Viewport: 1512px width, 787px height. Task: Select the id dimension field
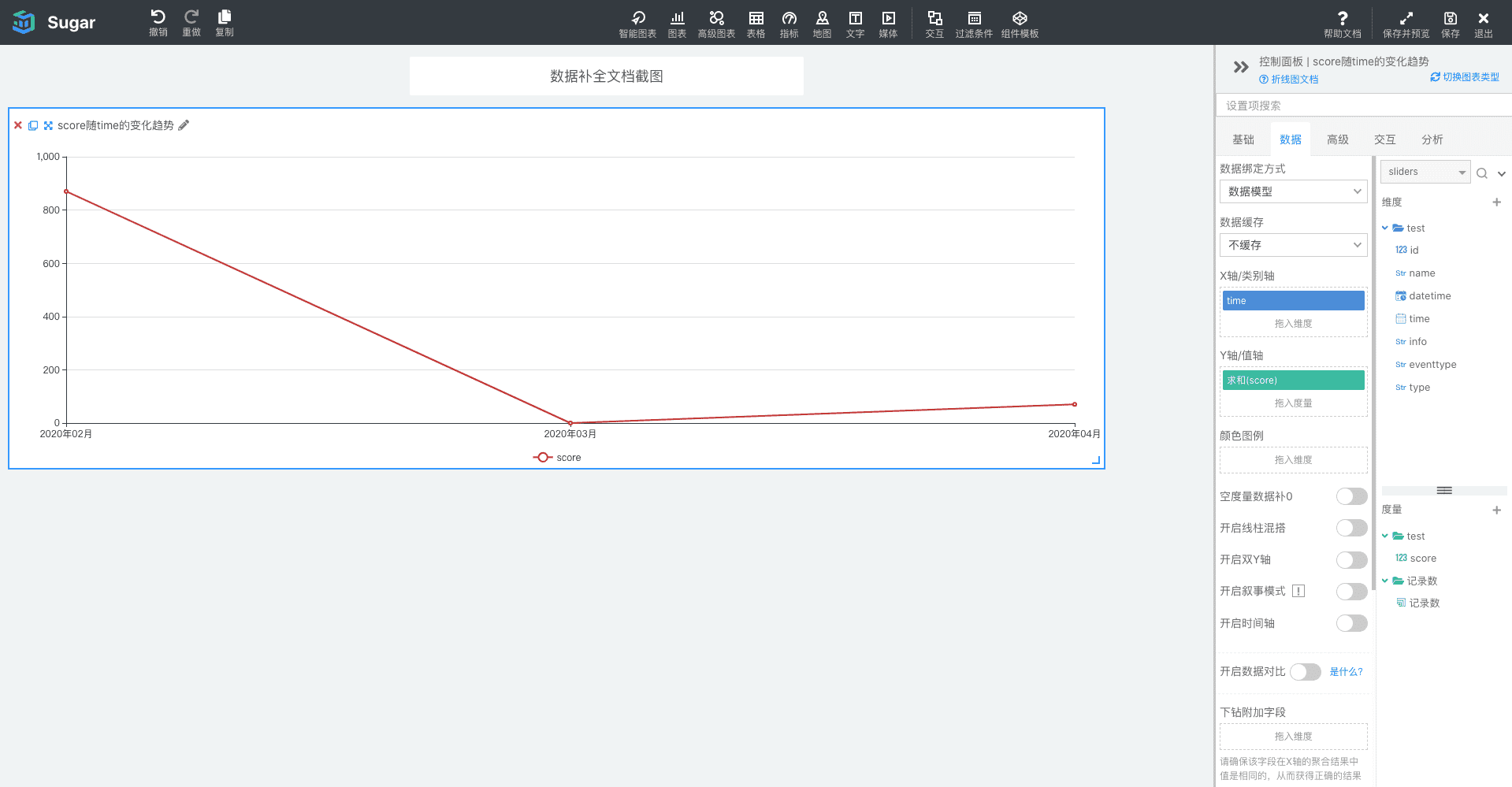pos(1406,251)
